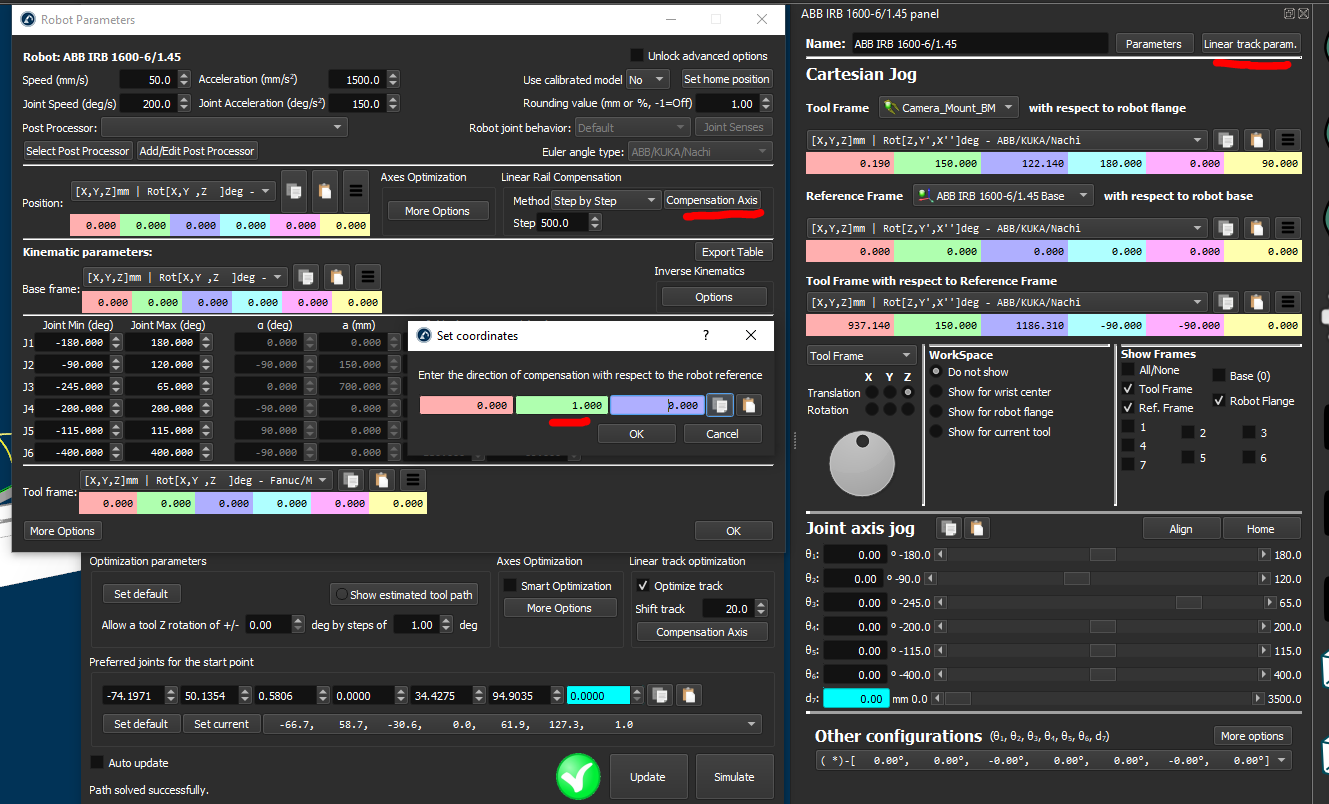Open the Linear track param. button
1329x804 pixels.
(x=1250, y=44)
